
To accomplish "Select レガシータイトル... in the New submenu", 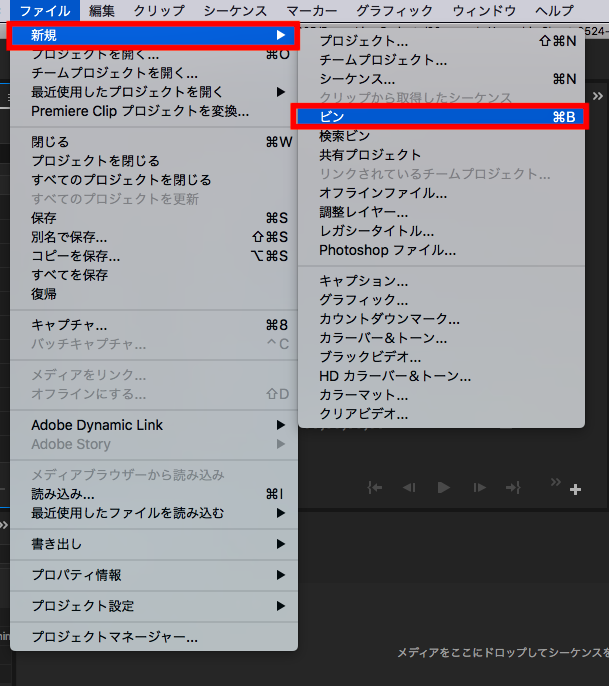I will click(x=441, y=231).
